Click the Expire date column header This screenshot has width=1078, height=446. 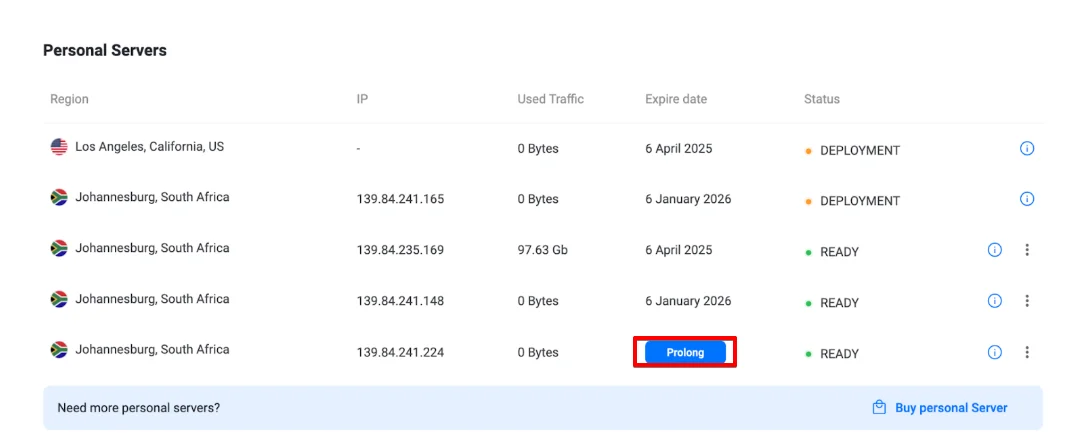pos(675,99)
